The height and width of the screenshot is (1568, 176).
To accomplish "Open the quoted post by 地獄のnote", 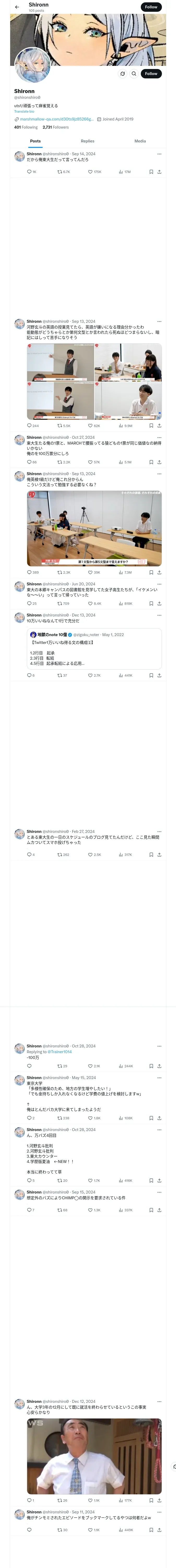I will (x=94, y=648).
